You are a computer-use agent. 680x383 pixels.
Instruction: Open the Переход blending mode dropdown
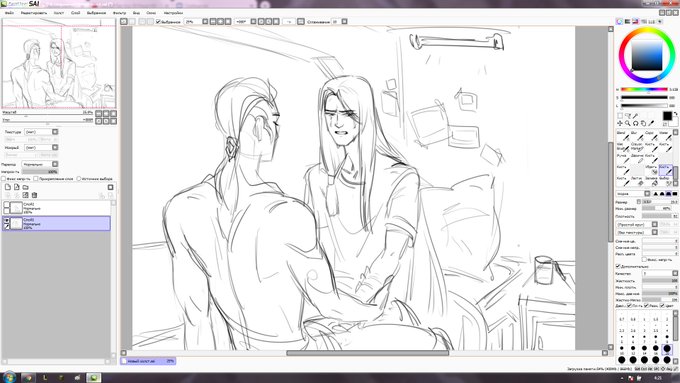click(40, 164)
